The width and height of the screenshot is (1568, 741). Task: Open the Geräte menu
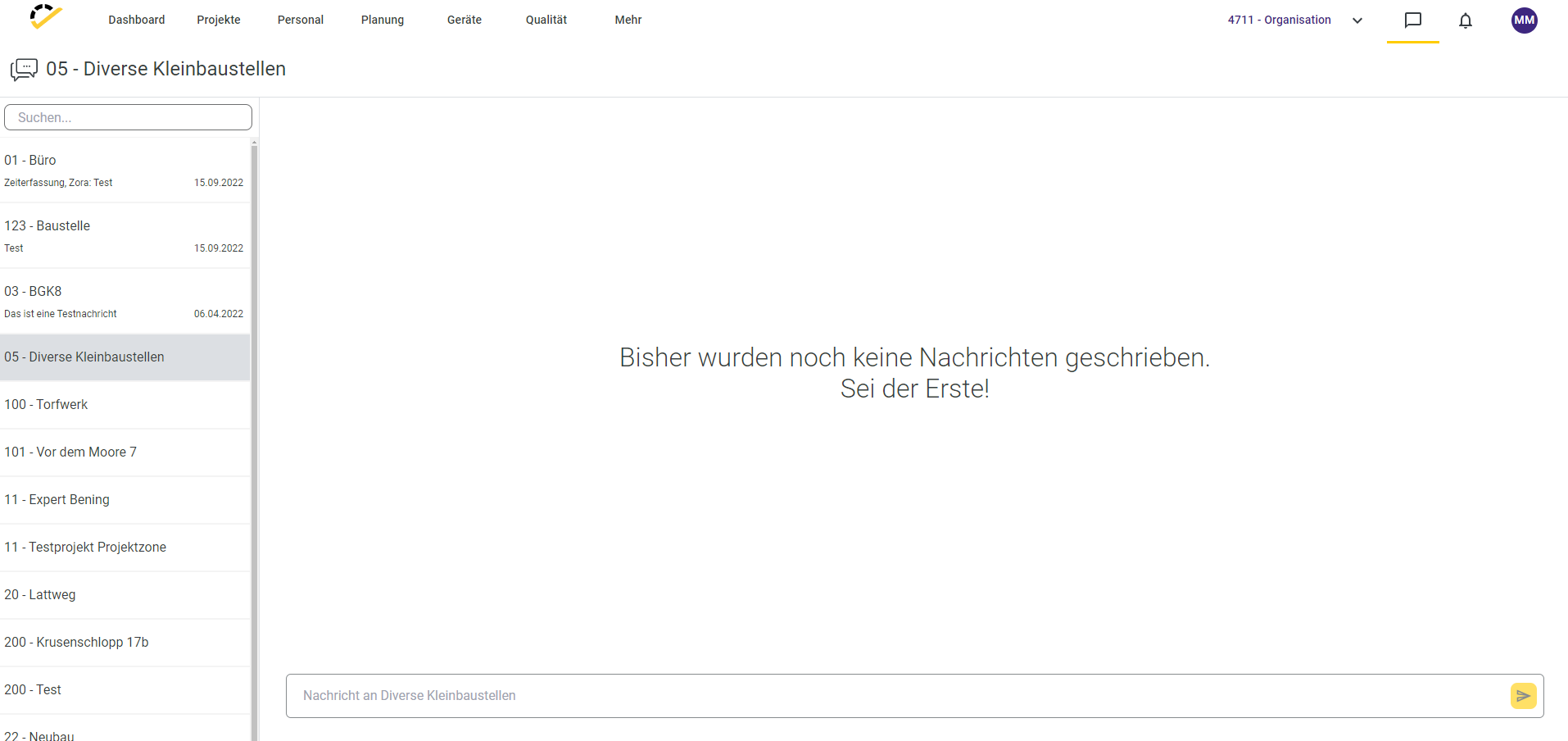(465, 20)
